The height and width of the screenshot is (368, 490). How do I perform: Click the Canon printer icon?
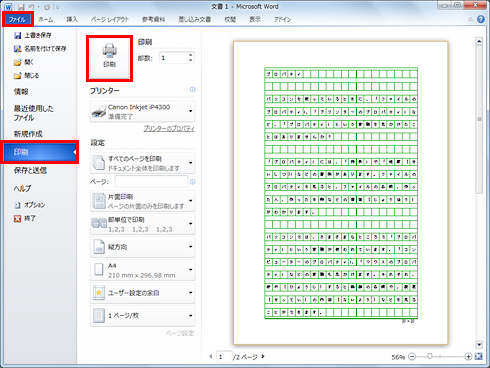(x=99, y=112)
